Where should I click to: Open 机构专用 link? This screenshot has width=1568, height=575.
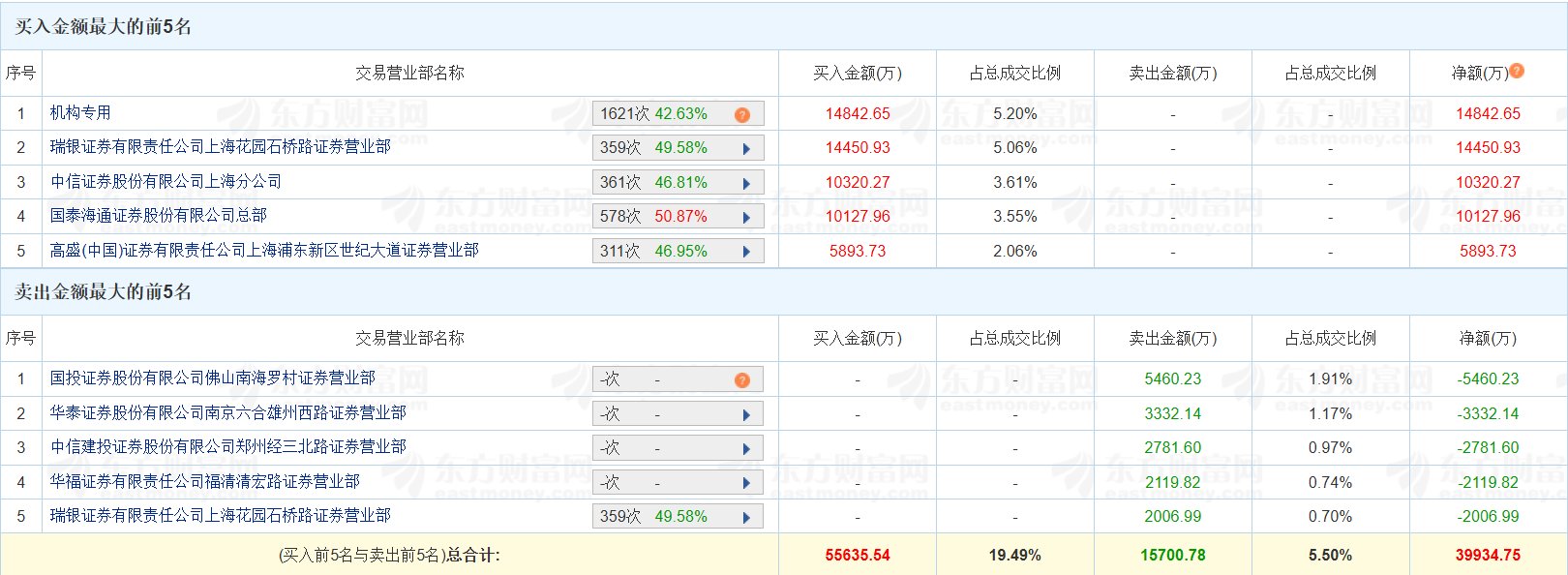80,112
